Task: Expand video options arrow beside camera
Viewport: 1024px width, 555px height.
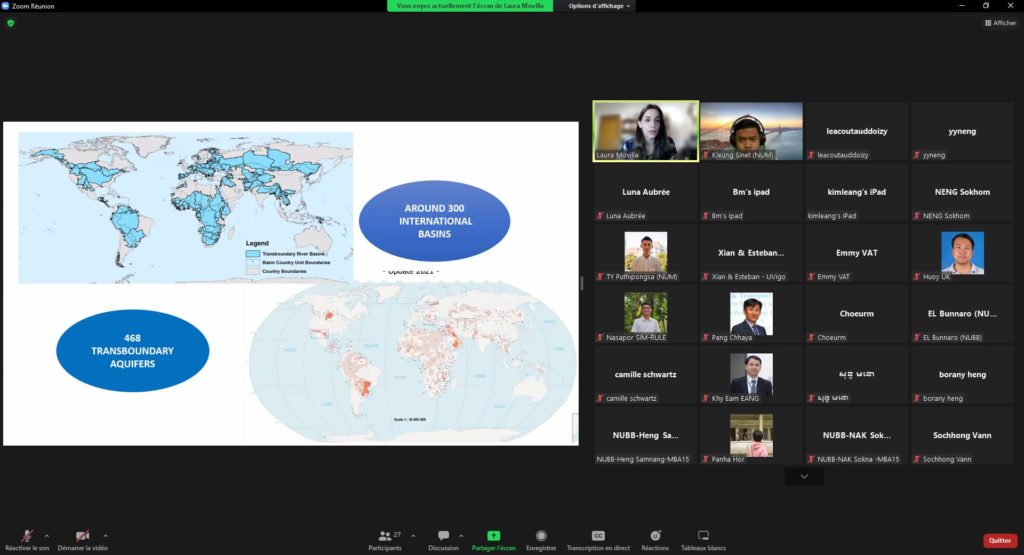Action: [105, 536]
